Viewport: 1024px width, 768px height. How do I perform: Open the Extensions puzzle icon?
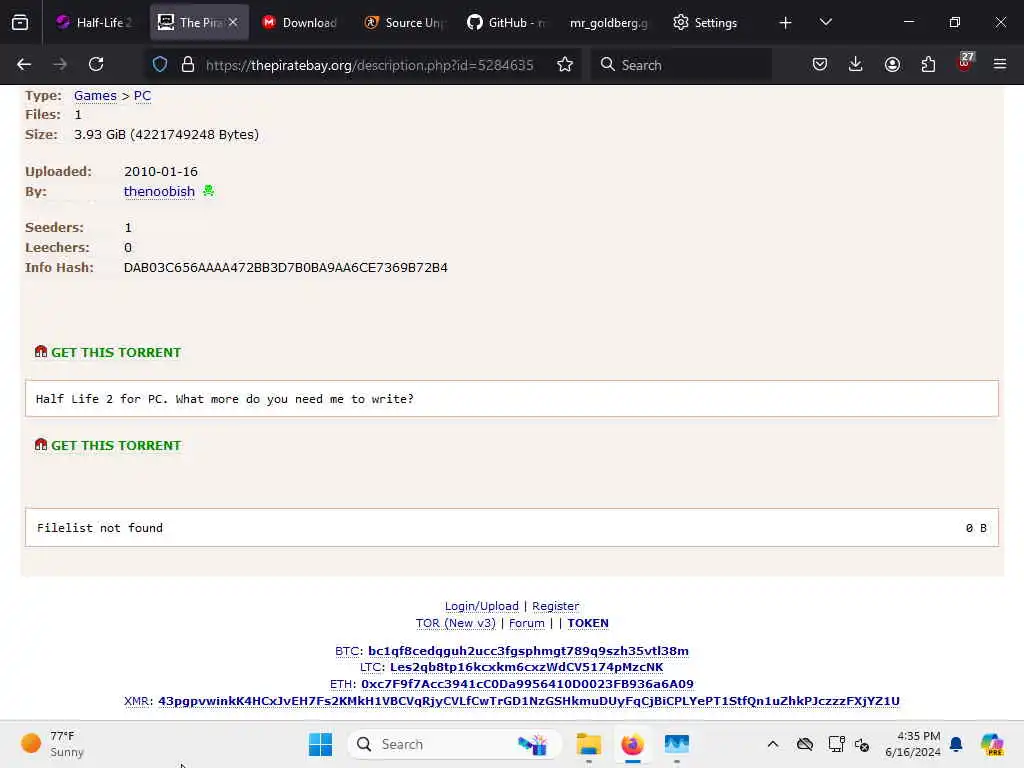click(x=928, y=65)
